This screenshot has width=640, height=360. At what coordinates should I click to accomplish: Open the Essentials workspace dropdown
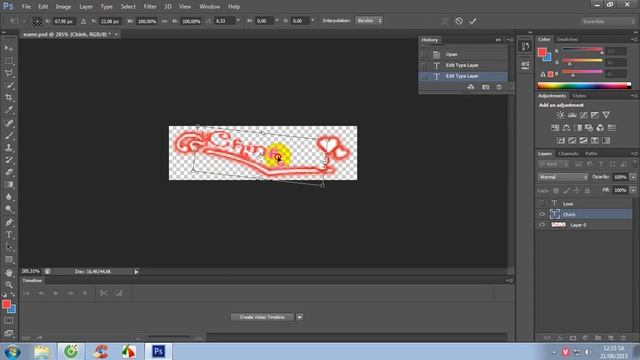(608, 21)
